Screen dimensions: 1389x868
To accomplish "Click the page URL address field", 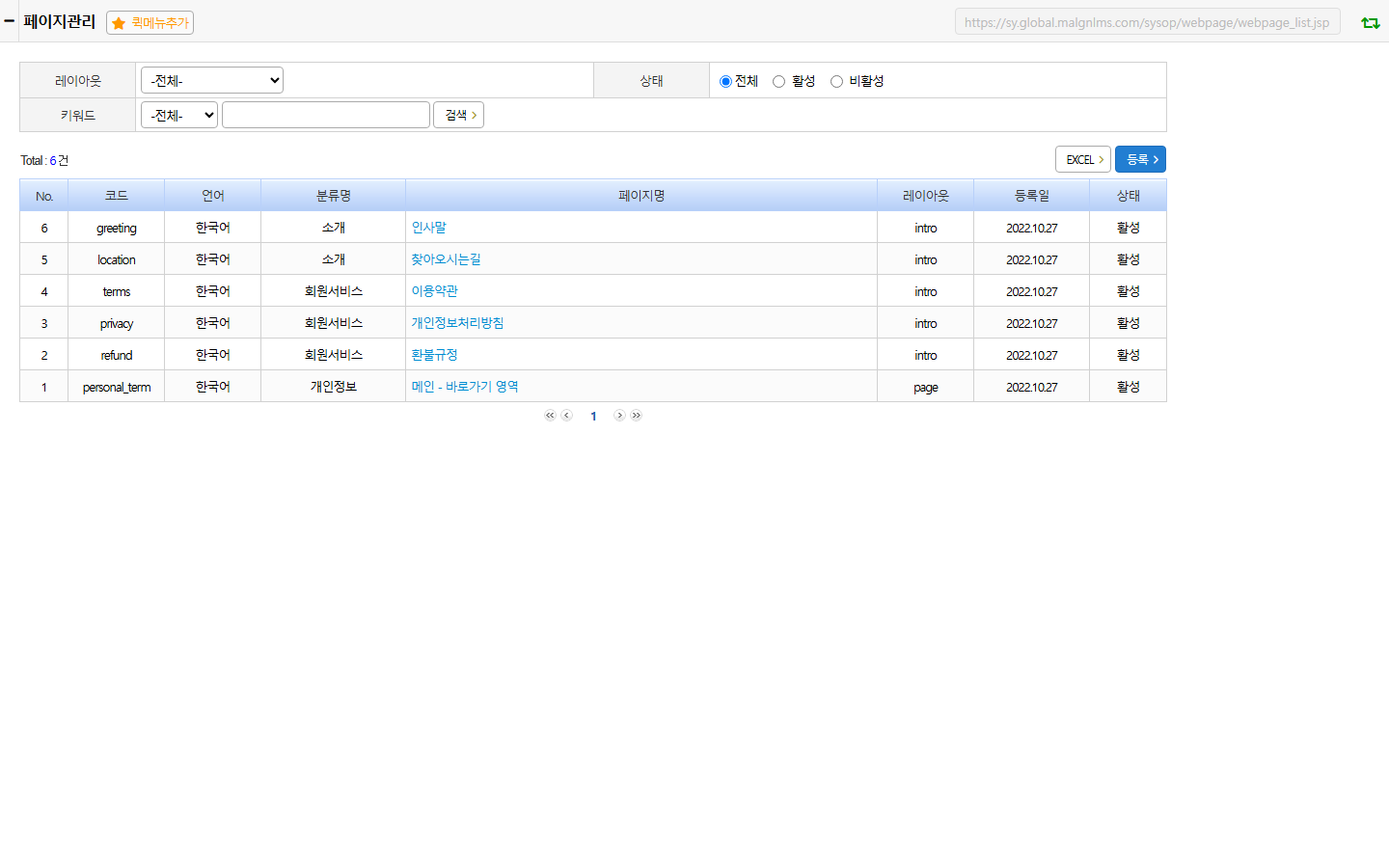I will (1148, 22).
